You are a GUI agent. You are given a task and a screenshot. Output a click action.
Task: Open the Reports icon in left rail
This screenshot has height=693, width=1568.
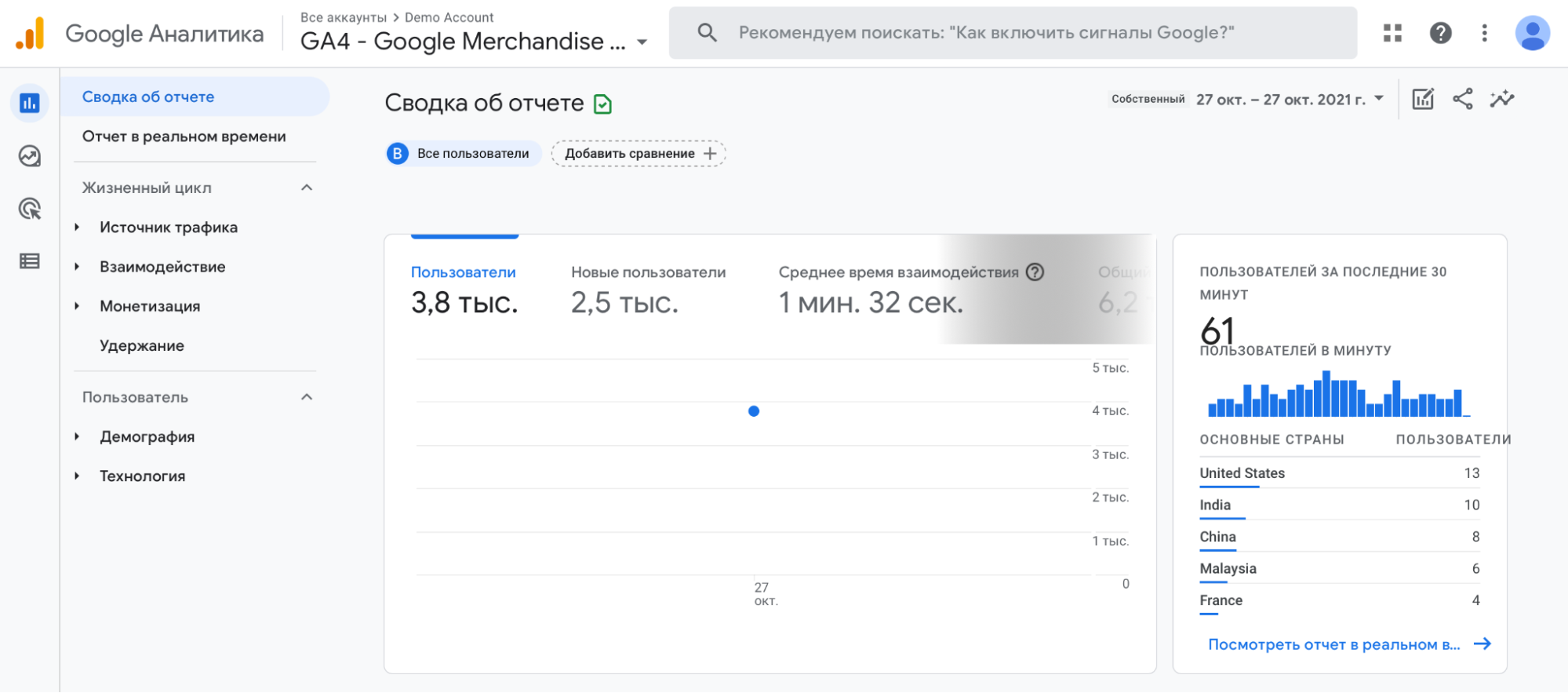click(30, 103)
